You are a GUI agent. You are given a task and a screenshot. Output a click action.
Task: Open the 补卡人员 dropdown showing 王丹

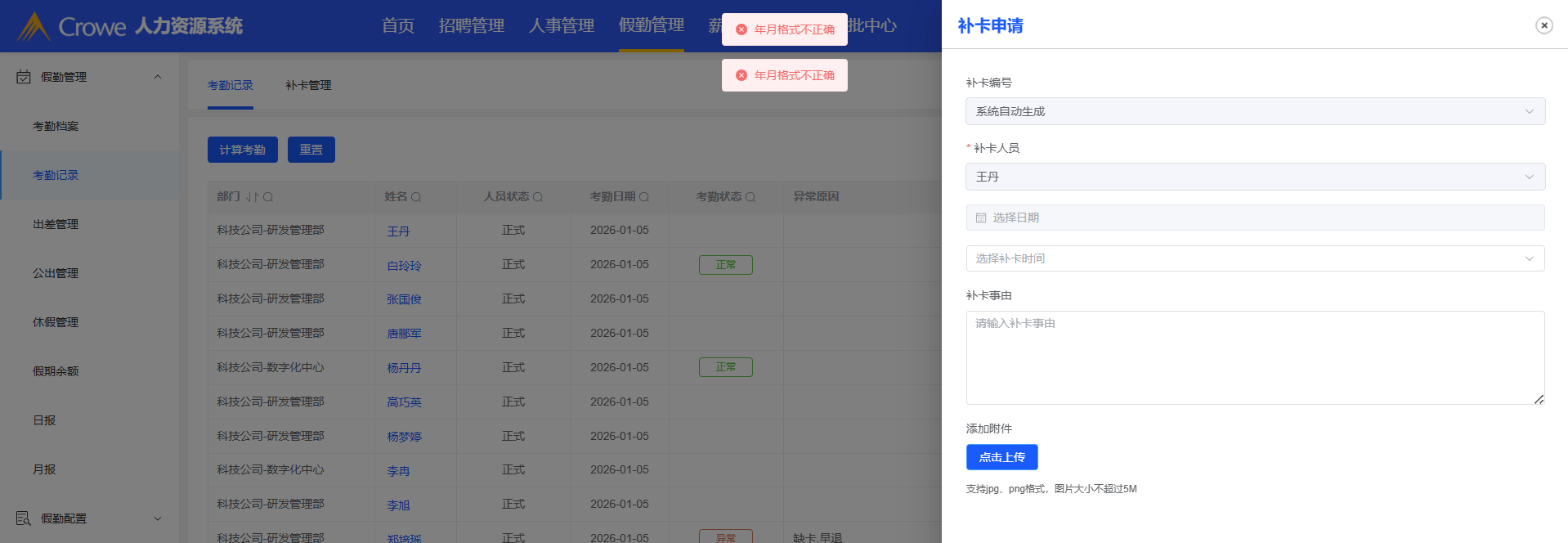tap(1255, 177)
